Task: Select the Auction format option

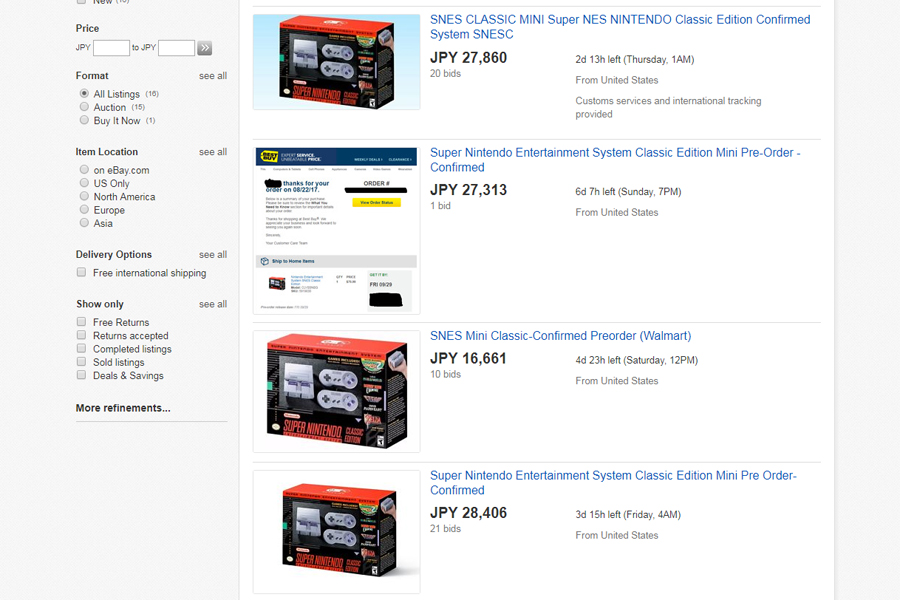Action: click(84, 107)
